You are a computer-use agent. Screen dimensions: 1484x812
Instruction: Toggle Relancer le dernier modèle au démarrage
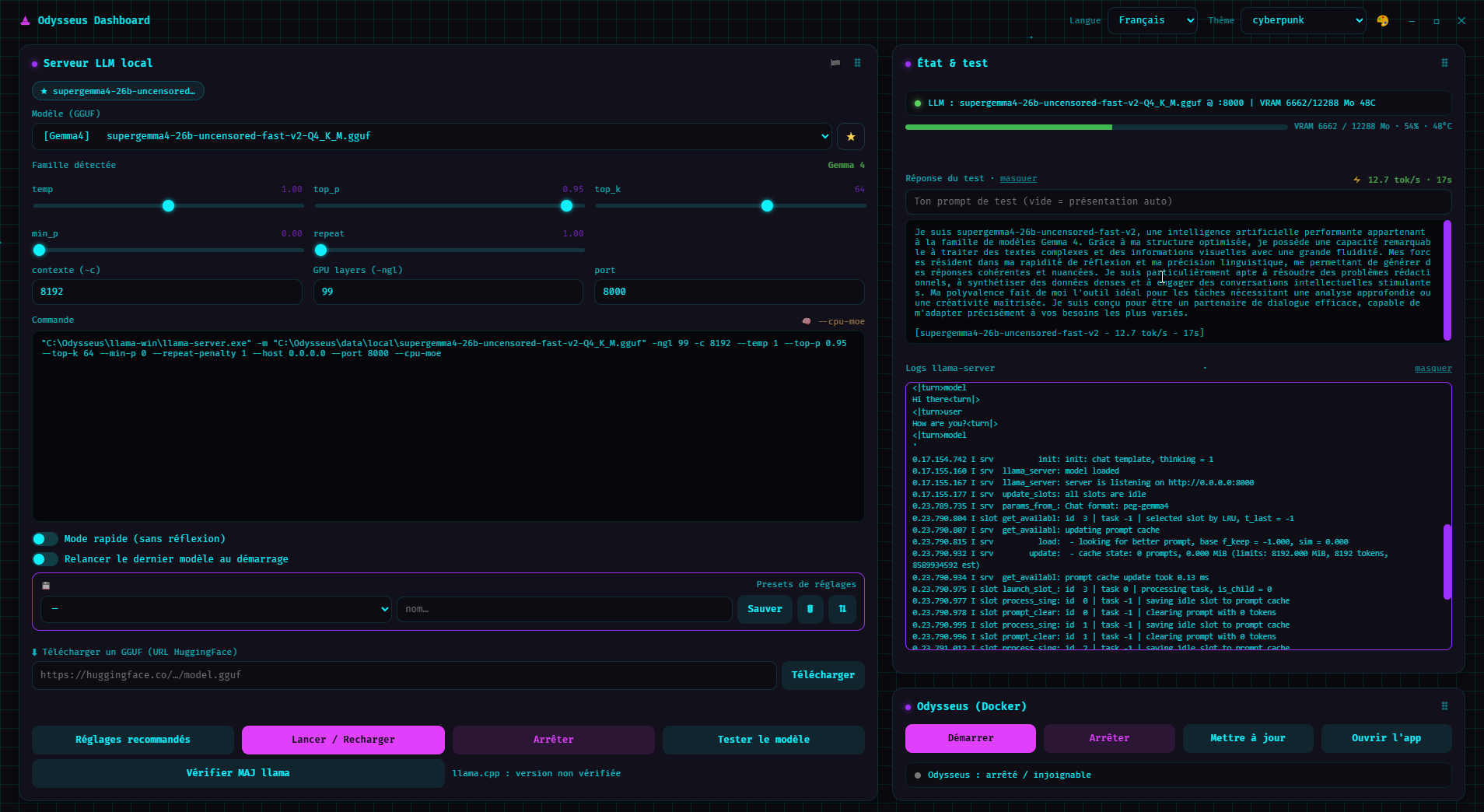pyautogui.click(x=45, y=559)
